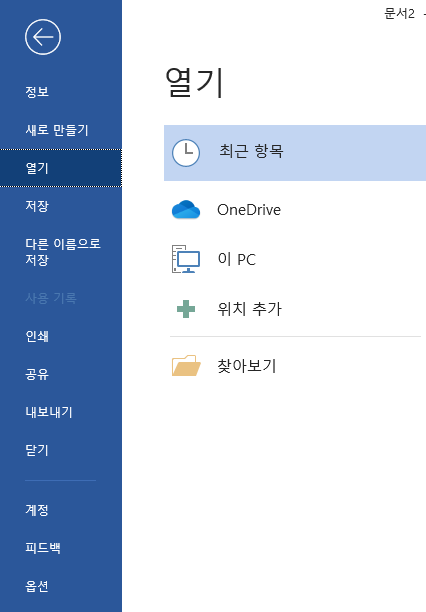Go to 공유 share page
Screen dimensions: 426x612
[x=61, y=374]
